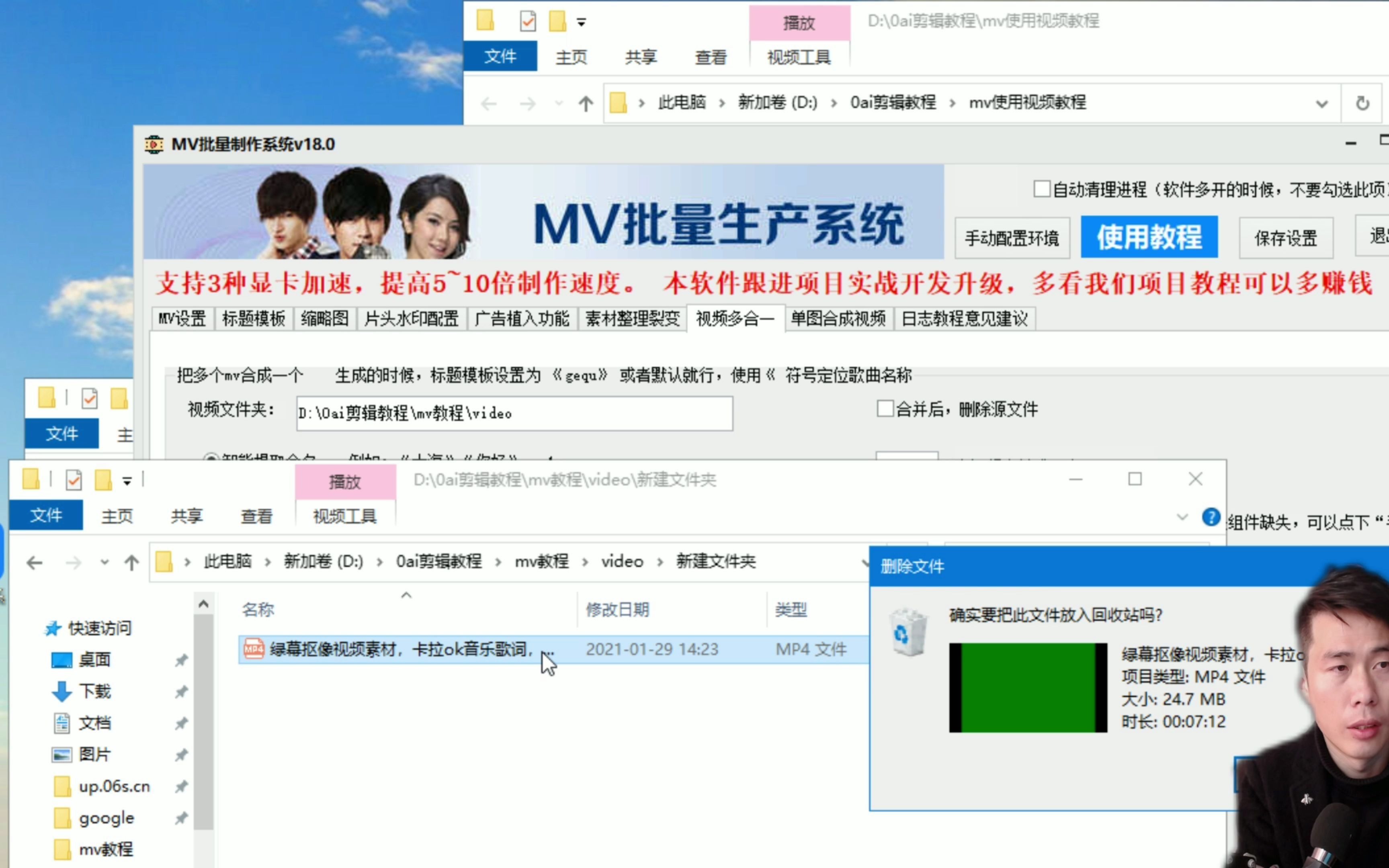This screenshot has width=1389, height=868.
Task: Open quick access dropdown in 新建文件夹 title bar
Action: [127, 481]
